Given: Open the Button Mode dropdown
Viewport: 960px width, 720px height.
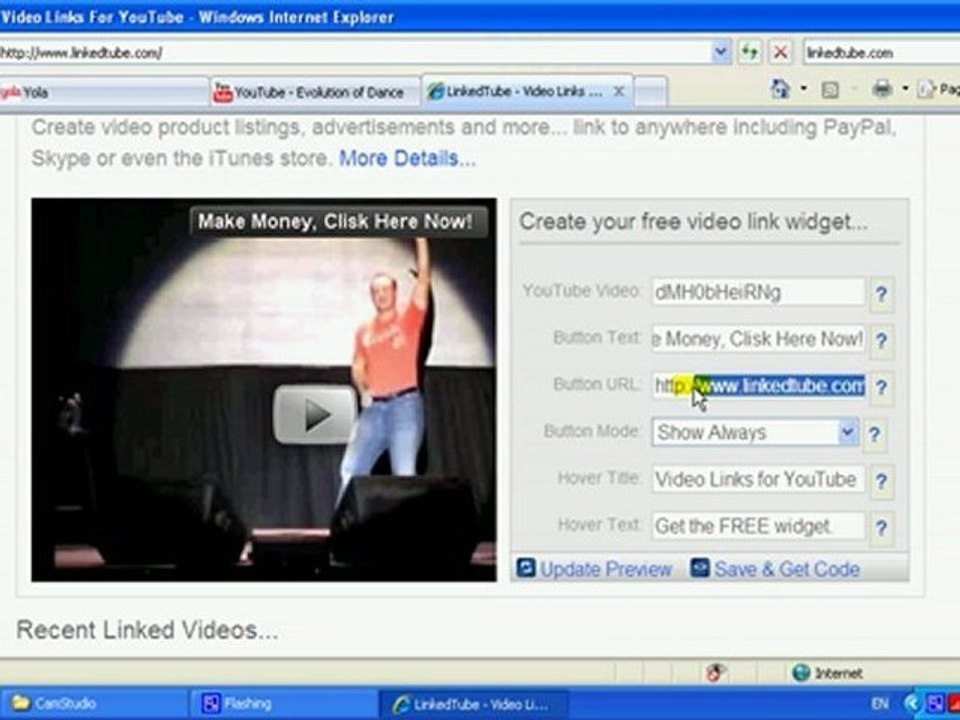Looking at the screenshot, I should pyautogui.click(x=847, y=432).
